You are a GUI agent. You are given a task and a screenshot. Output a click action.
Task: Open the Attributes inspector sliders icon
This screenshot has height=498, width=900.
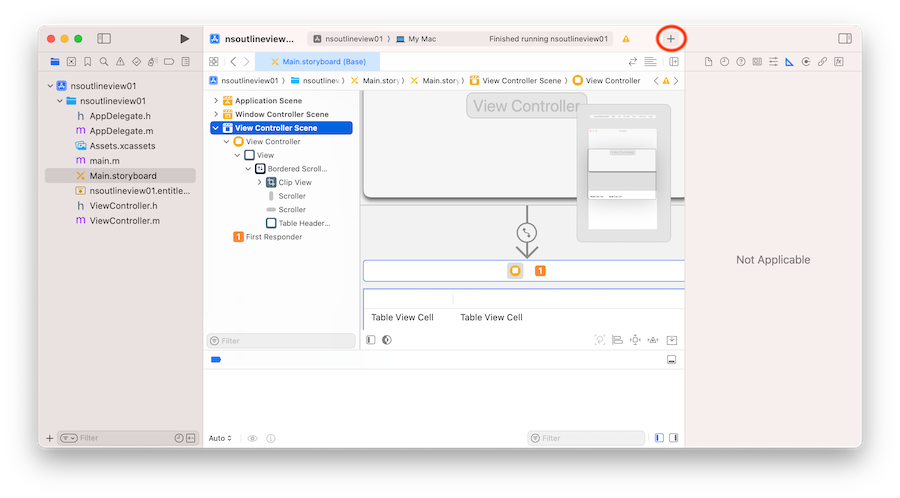point(773,62)
